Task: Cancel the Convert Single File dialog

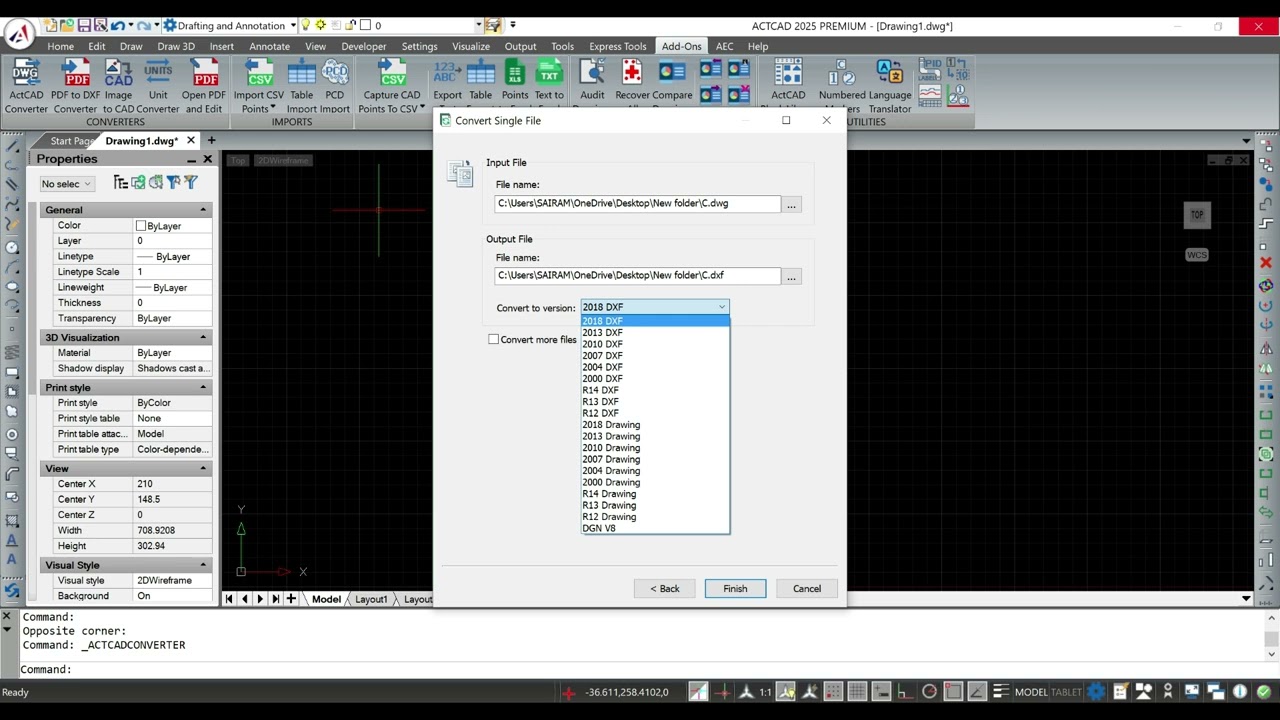Action: coord(807,589)
